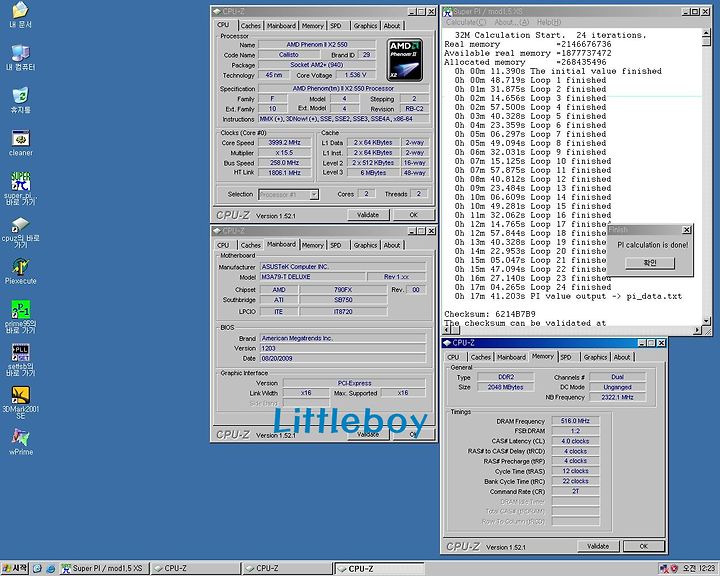This screenshot has height=576, width=720.
Task: Open About...(A) menu in Super PI
Action: [511, 22]
